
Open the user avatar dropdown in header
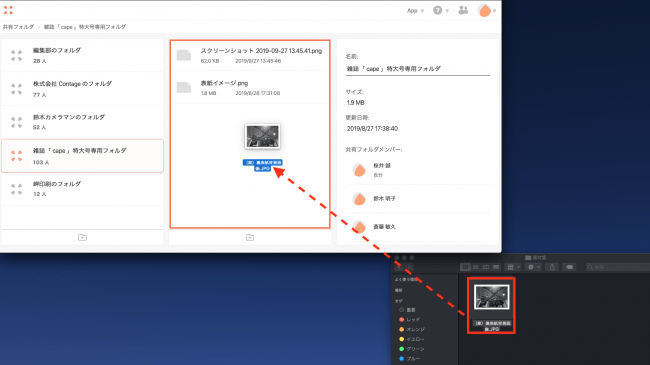486,10
